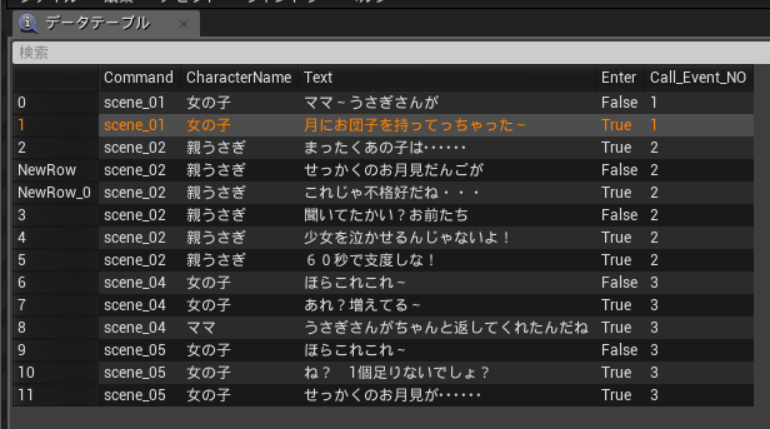Viewport: 770px width, 429px height.
Task: Click text 聞いてたかい？お前たち
Action: click(386, 215)
